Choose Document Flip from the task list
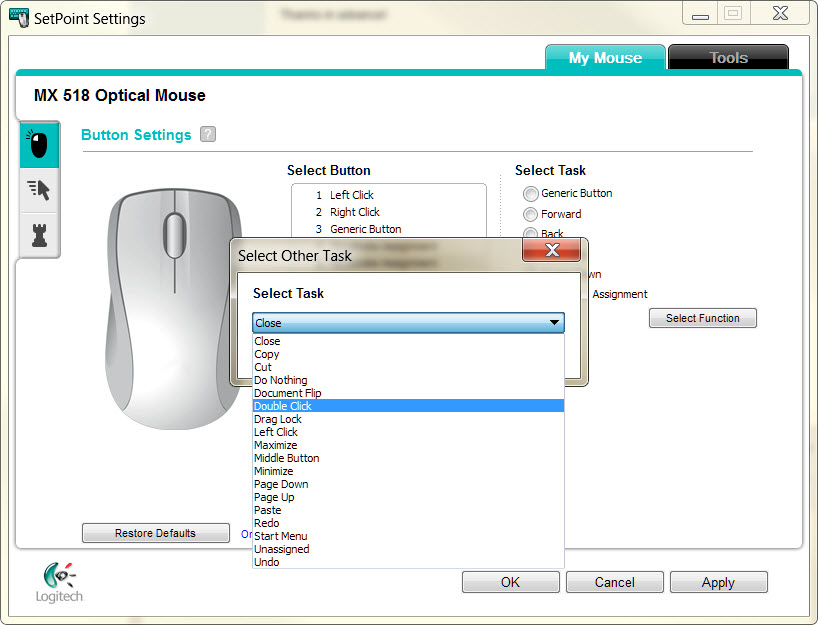818x625 pixels. click(x=408, y=393)
